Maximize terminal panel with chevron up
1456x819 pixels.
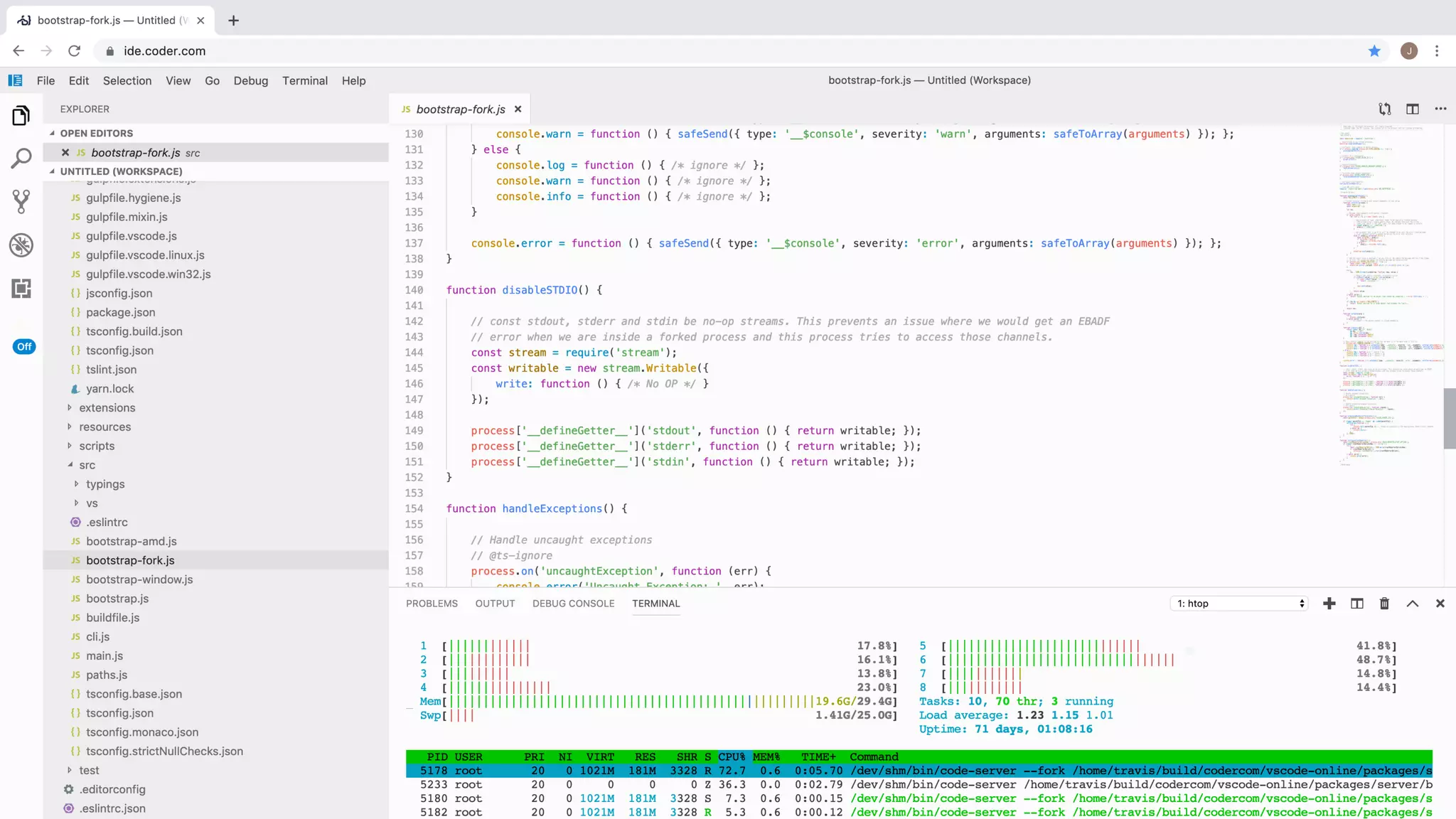(x=1412, y=604)
